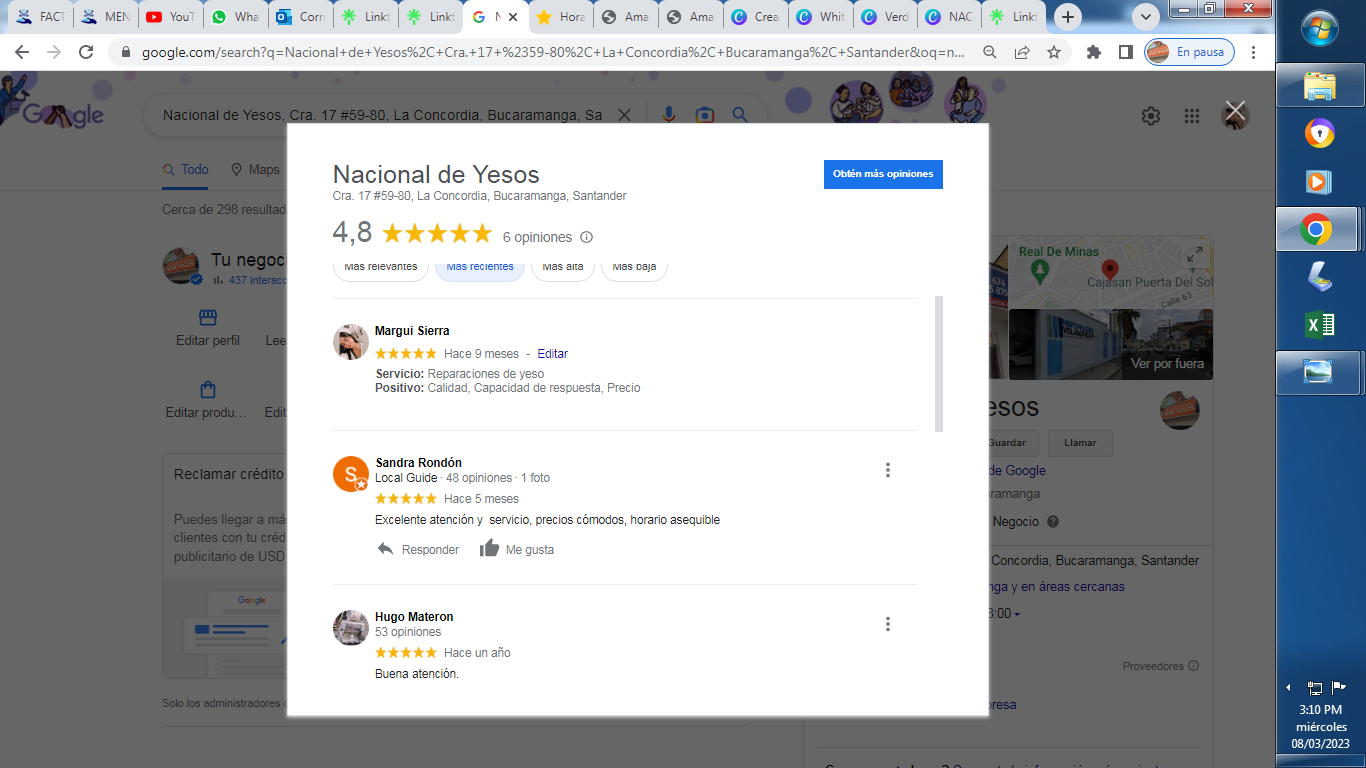This screenshot has width=1366, height=768.
Task: Open the En pausa profile button
Action: [x=1189, y=52]
